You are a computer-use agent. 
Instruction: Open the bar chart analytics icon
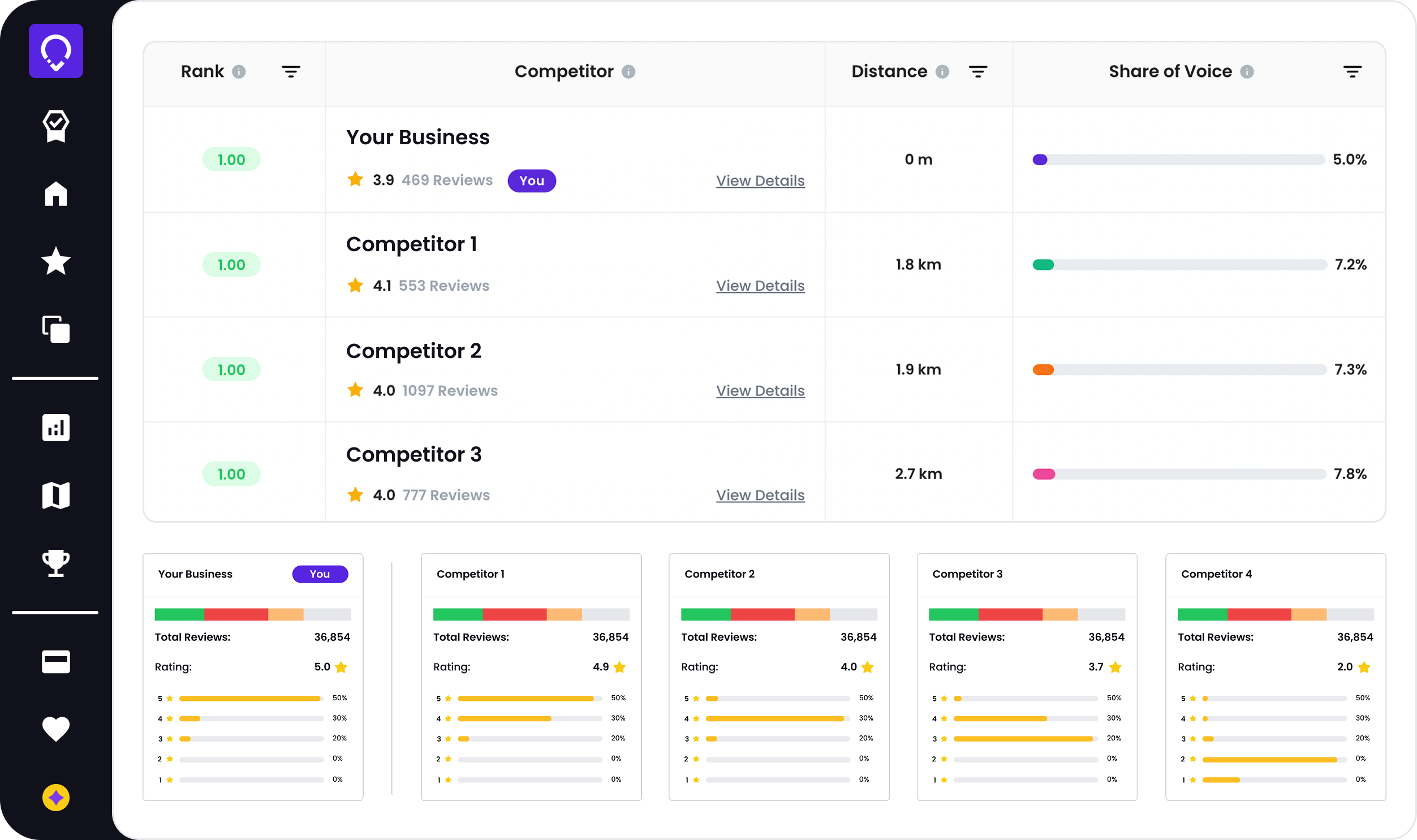55,428
